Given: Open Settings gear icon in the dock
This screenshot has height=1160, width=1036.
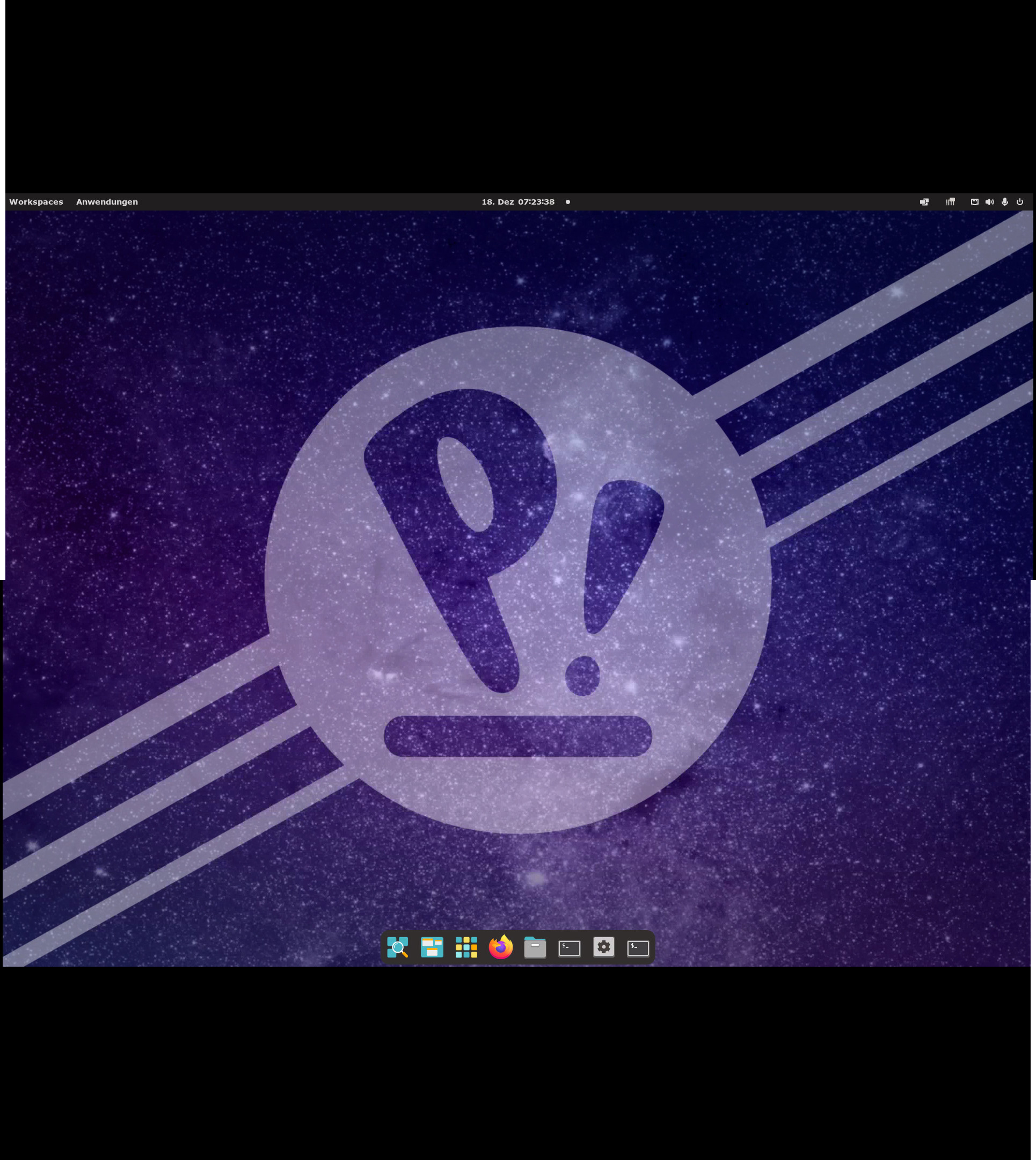Looking at the screenshot, I should 603,946.
